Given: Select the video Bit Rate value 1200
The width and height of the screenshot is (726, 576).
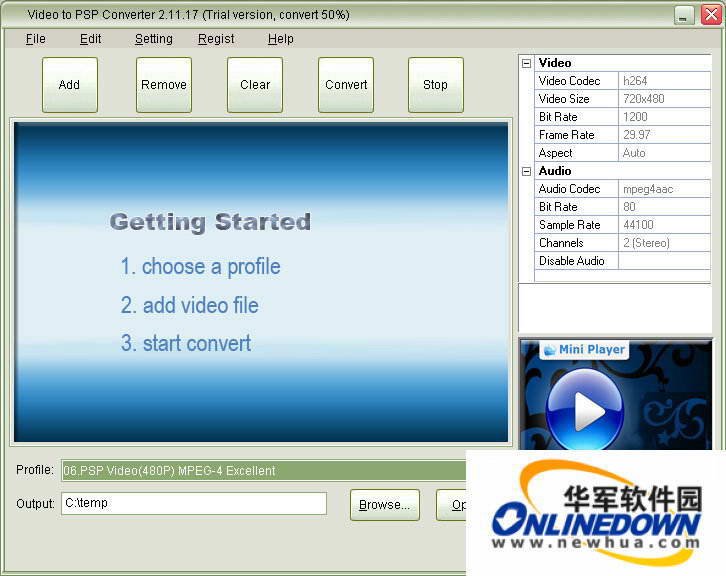Looking at the screenshot, I should pos(664,117).
